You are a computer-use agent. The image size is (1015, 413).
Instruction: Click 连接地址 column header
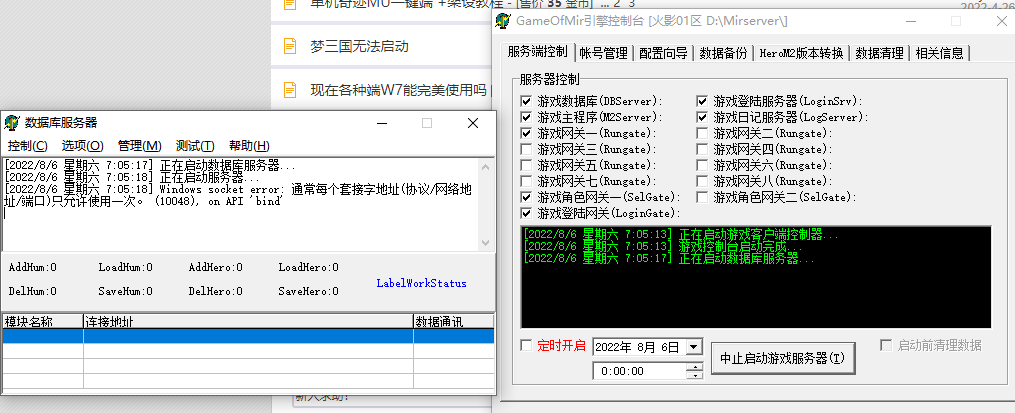pos(248,321)
